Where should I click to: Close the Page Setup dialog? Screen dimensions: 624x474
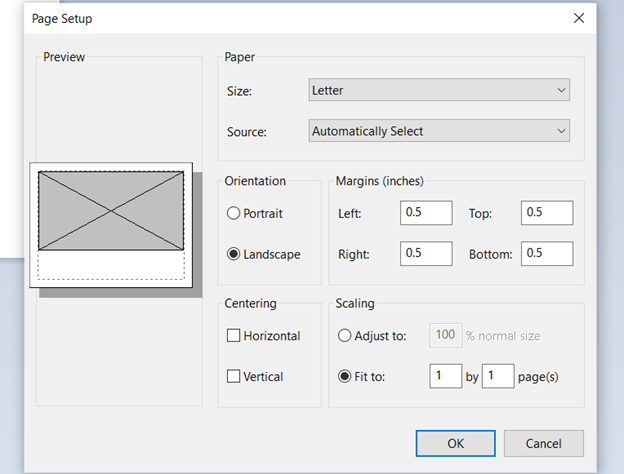click(579, 18)
